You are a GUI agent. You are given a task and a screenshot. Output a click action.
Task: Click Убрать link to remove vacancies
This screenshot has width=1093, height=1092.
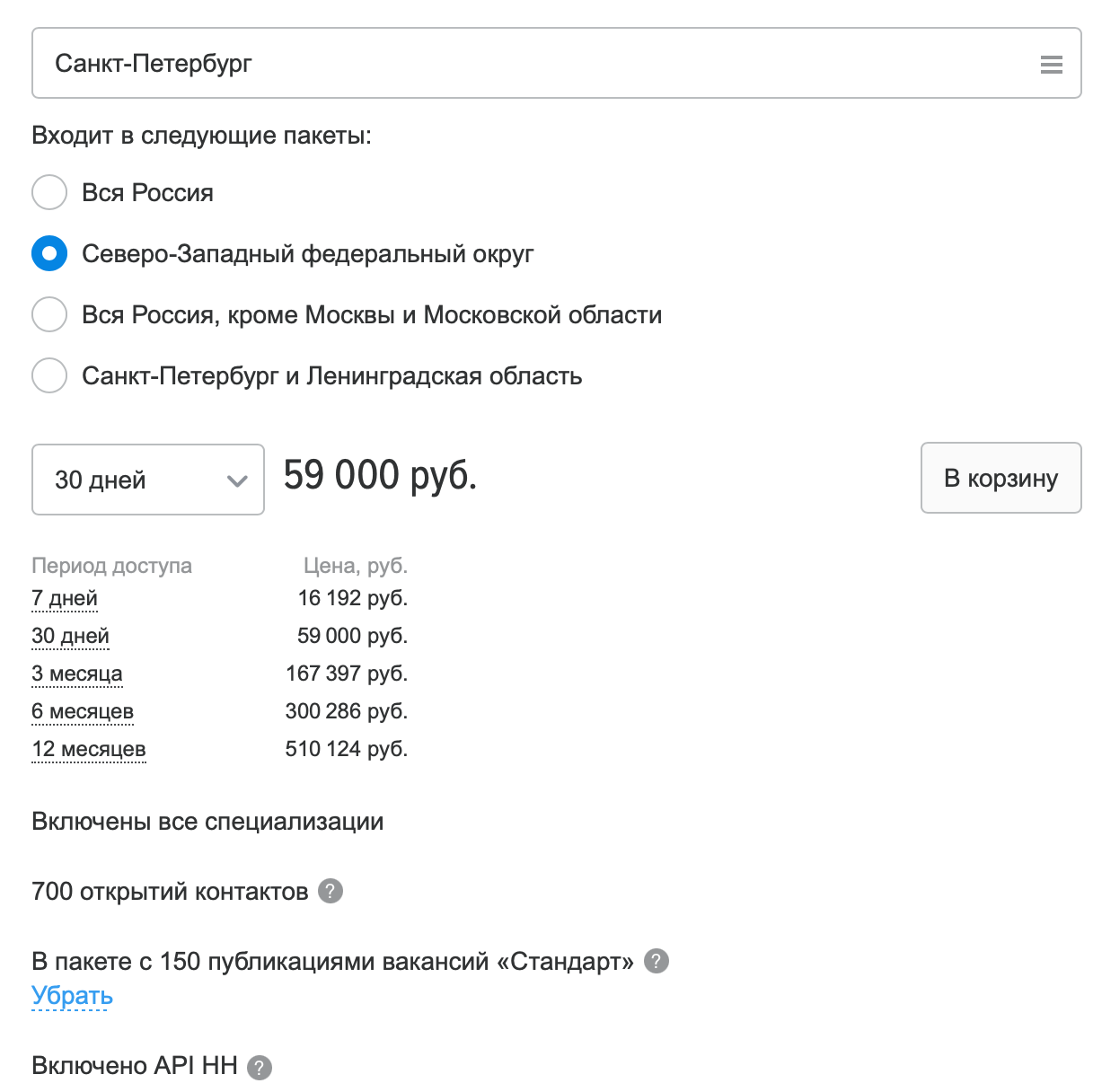(72, 996)
